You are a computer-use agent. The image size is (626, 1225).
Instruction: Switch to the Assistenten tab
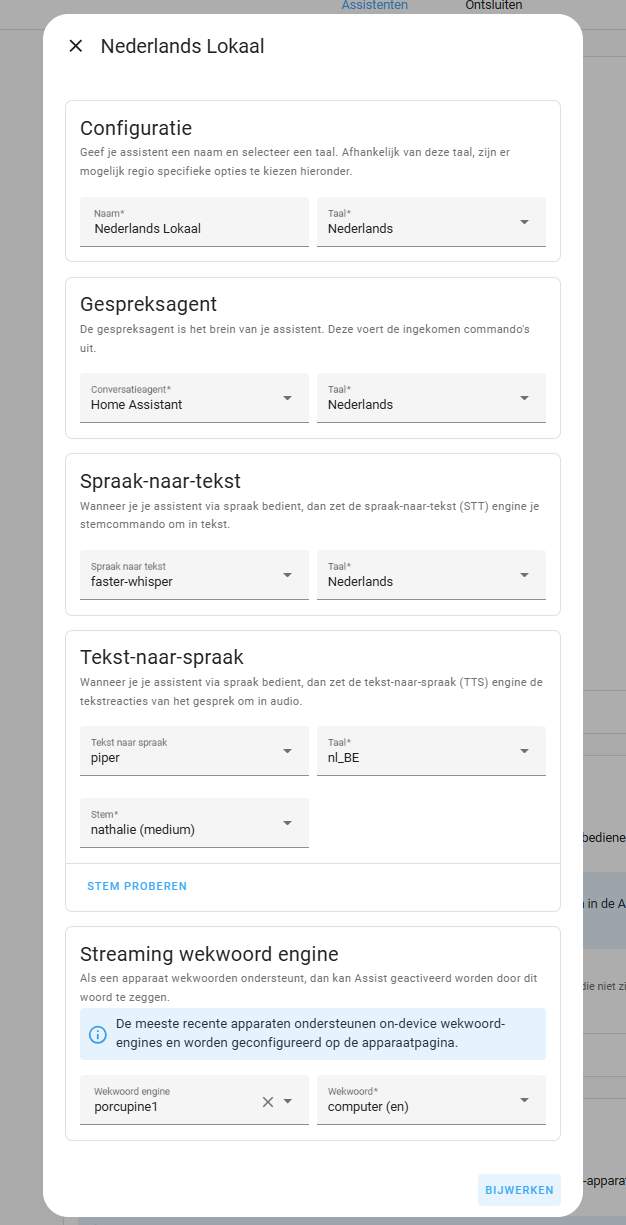pyautogui.click(x=375, y=6)
